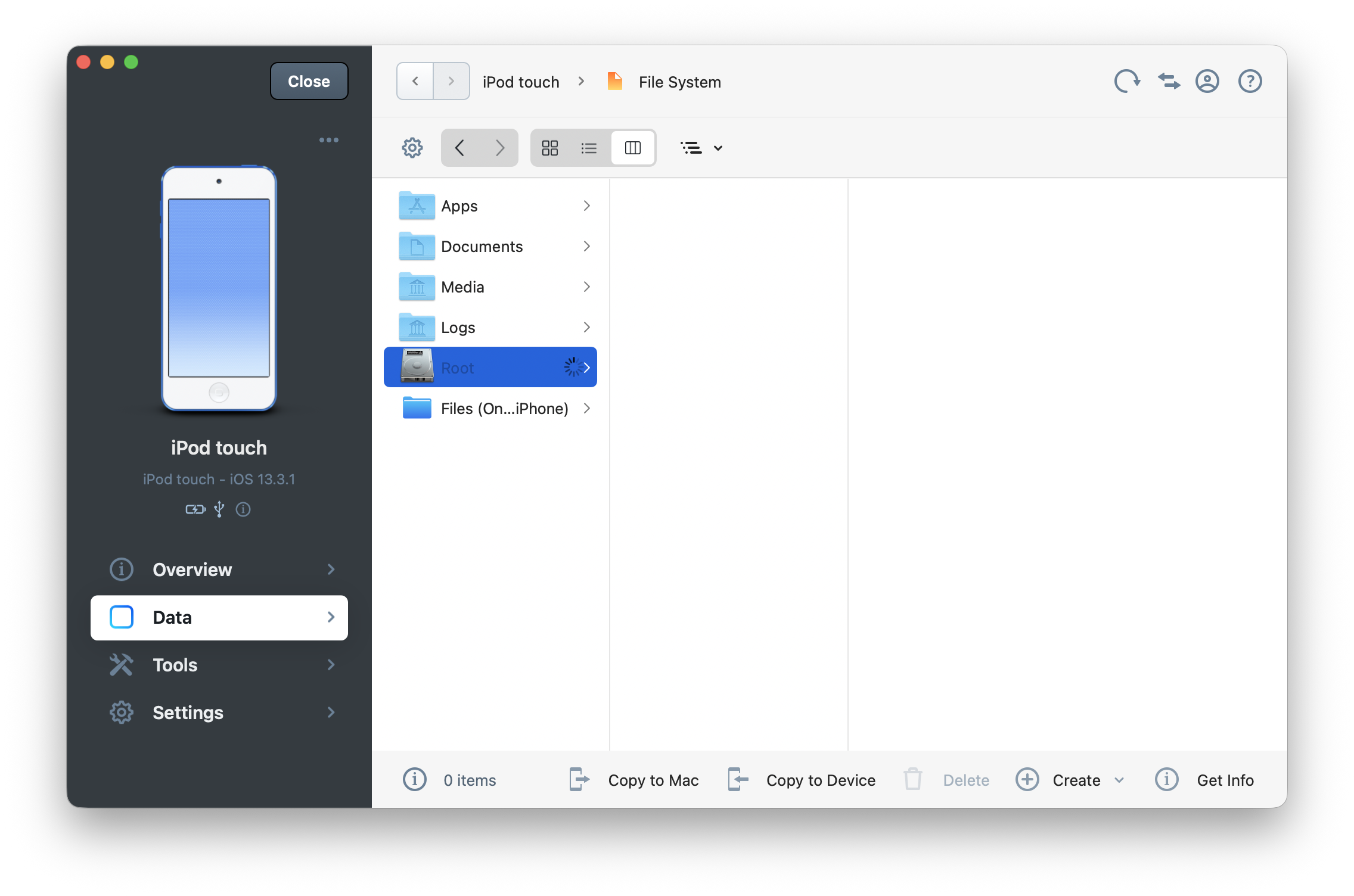Open the user account icon
The image size is (1354, 896).
(x=1207, y=82)
